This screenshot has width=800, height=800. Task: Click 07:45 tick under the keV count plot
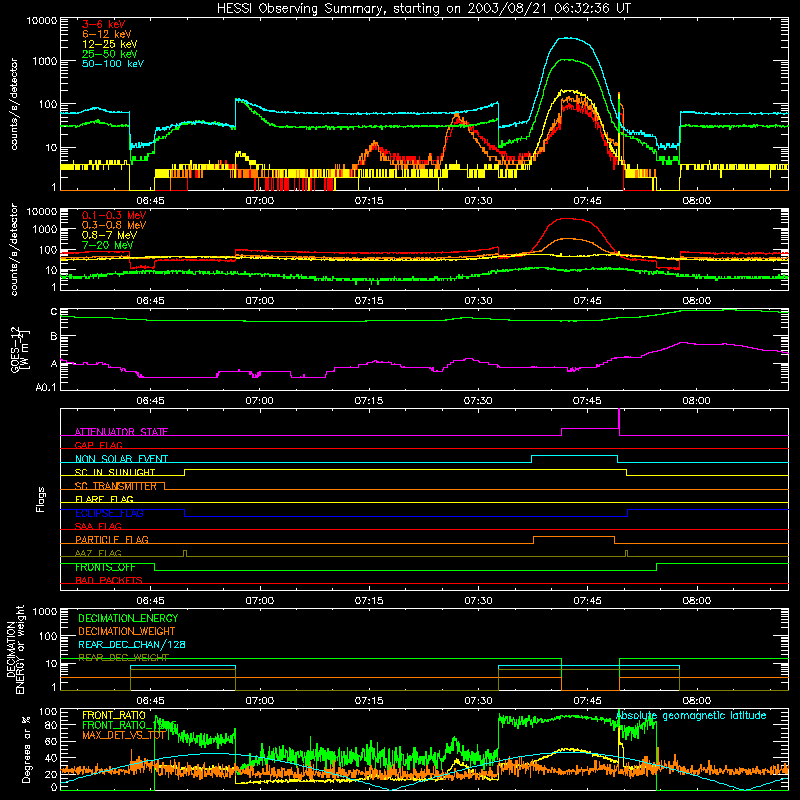(x=587, y=201)
